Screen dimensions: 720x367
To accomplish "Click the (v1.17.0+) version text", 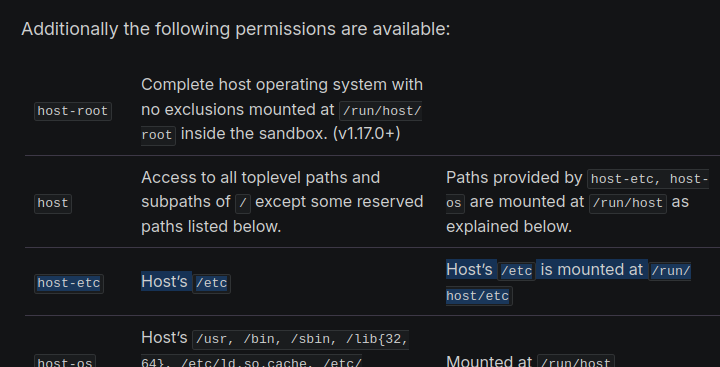I will [366, 134].
